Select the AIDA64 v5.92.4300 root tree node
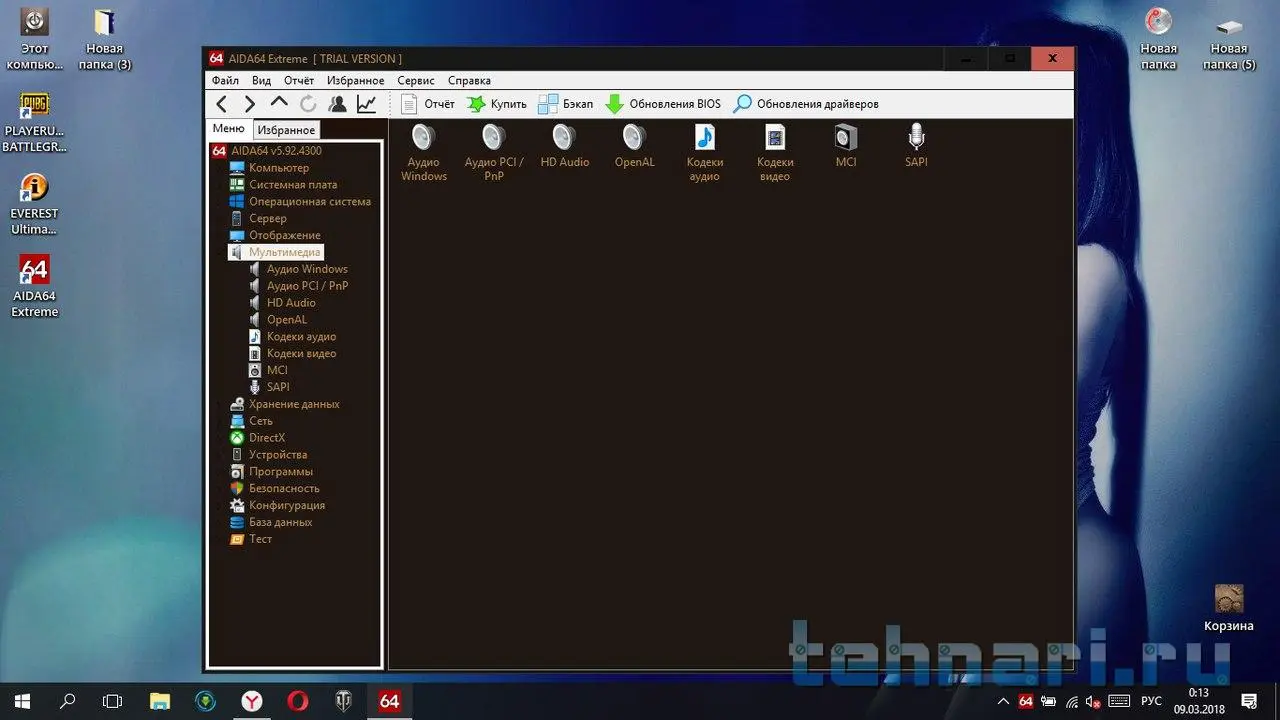This screenshot has width=1280, height=720. 267,151
